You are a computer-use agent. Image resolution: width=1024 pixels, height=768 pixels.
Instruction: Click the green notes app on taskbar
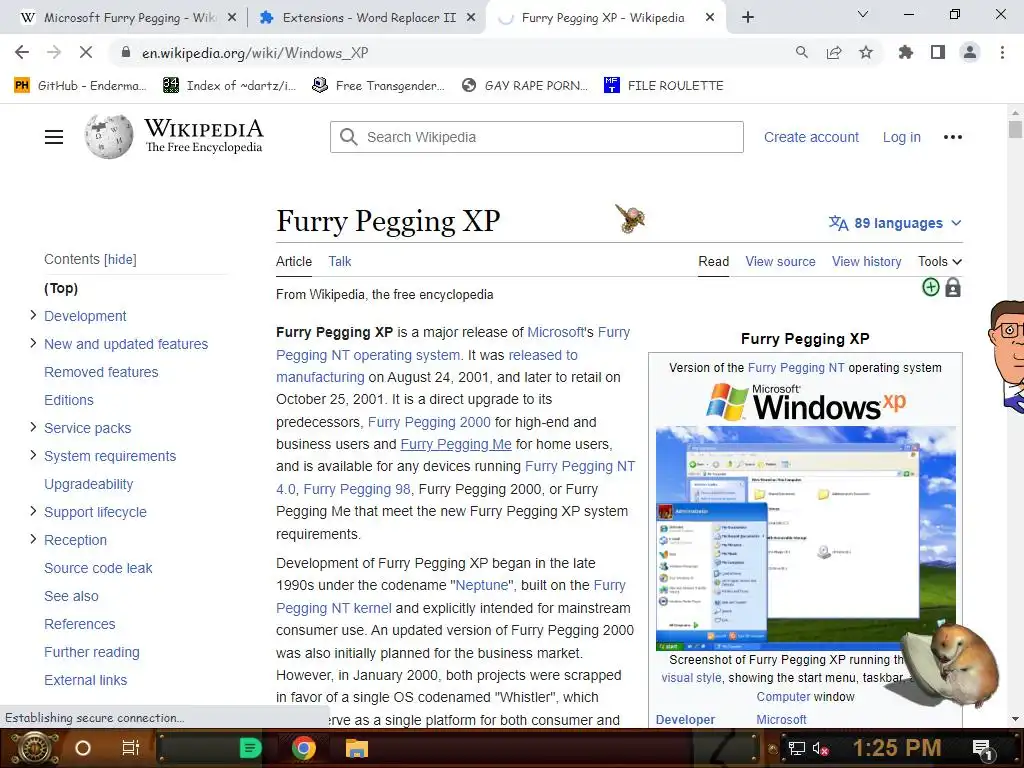click(250, 748)
